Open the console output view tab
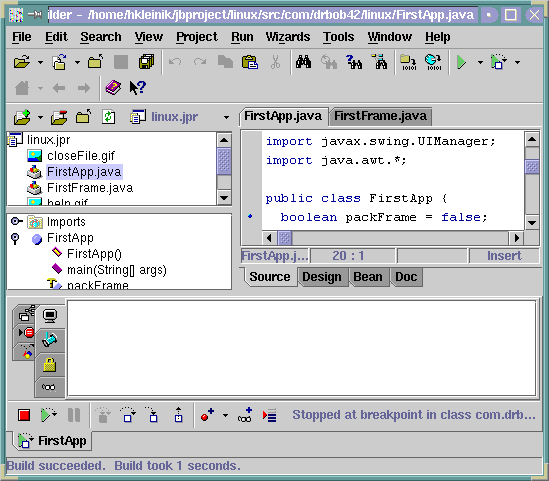Viewport: 549px width, 481px height. coord(50,316)
